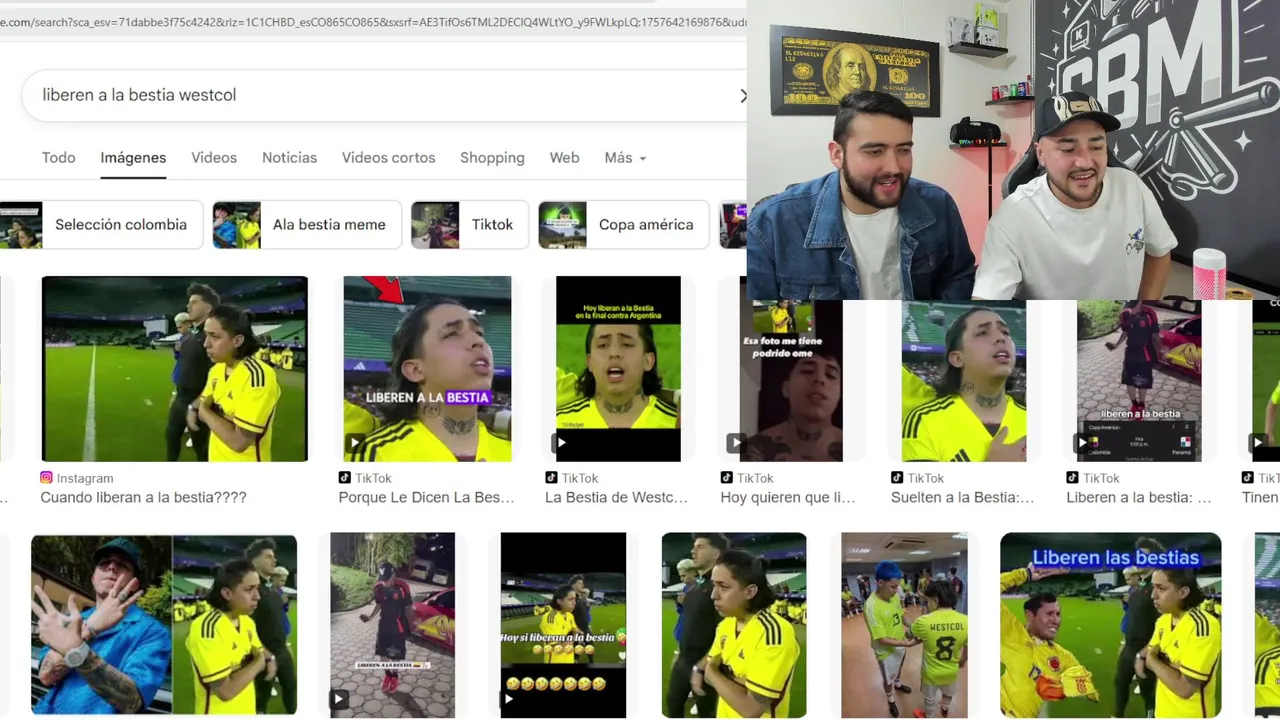Image resolution: width=1280 pixels, height=720 pixels.
Task: Click video play badge on 'LIBEREN A LA BESTIA' thumbnail
Action: [354, 443]
